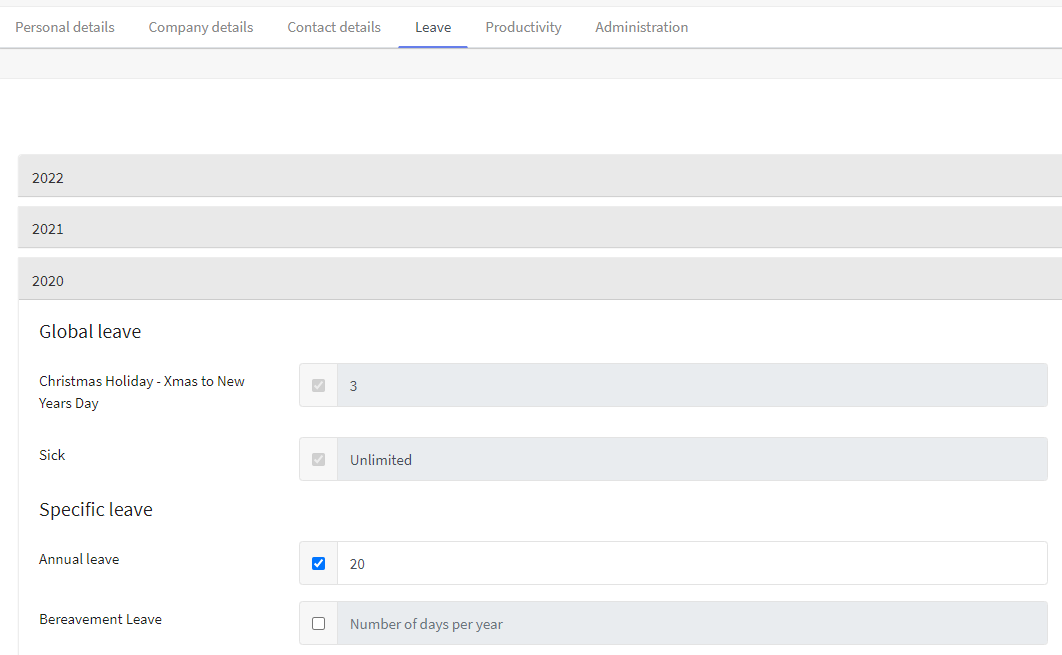
Task: Click the 'Specific leave' heading
Action: 96,510
